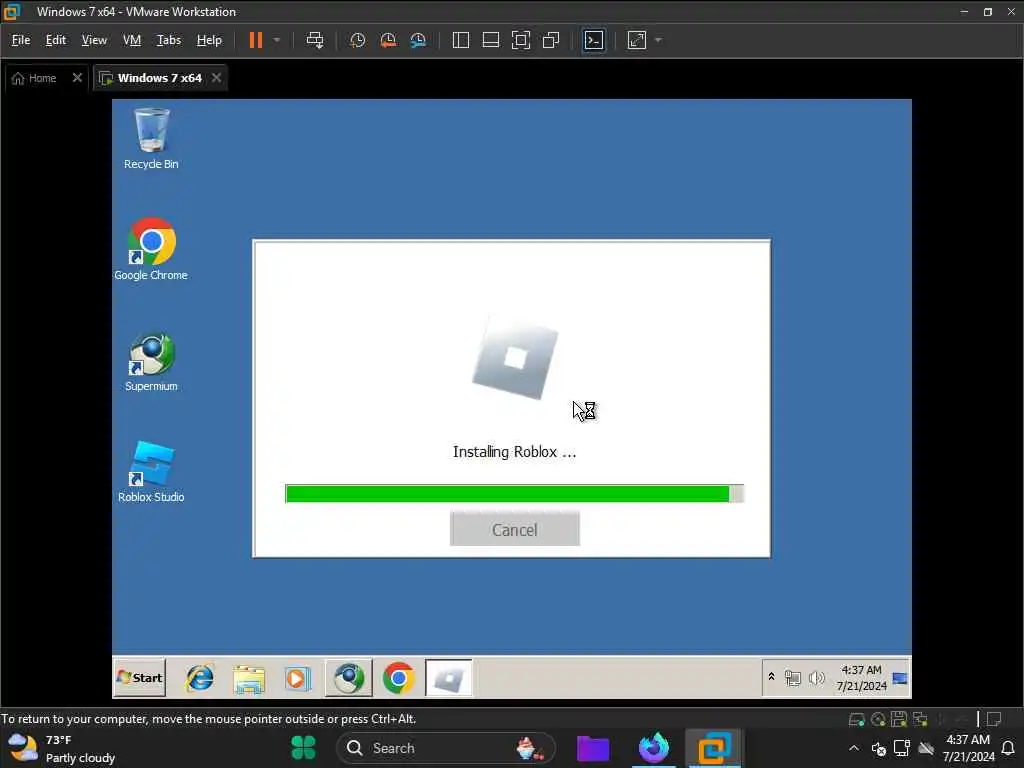Open the Help menu

point(209,40)
